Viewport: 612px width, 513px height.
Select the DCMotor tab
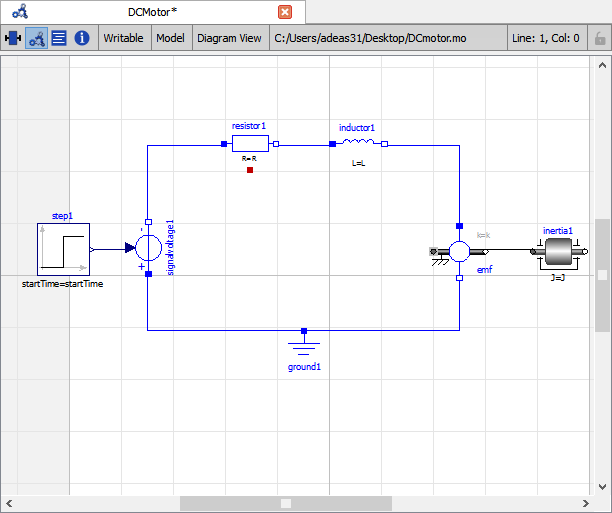pos(152,12)
